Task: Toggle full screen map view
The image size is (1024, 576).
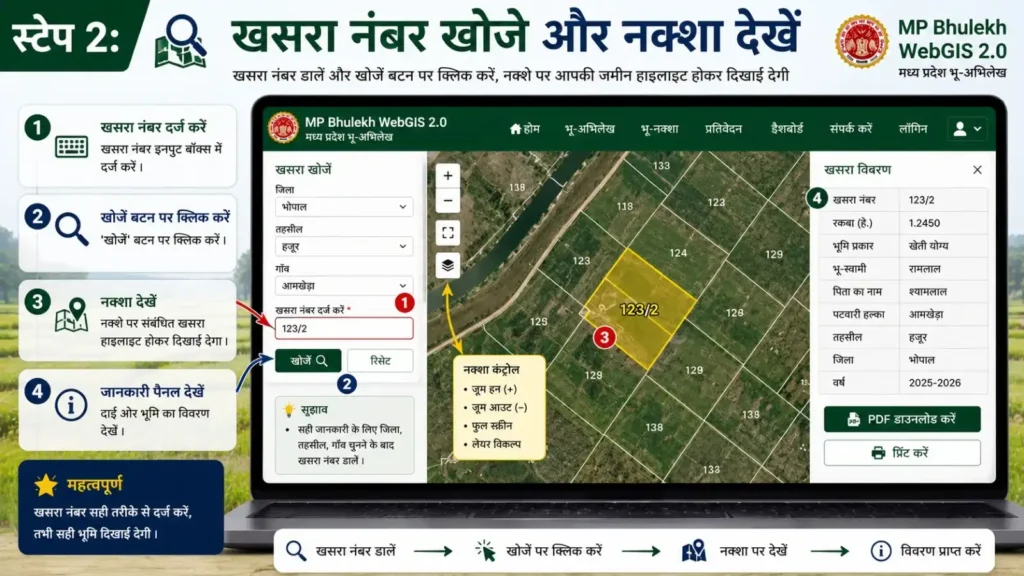Action: coord(448,232)
